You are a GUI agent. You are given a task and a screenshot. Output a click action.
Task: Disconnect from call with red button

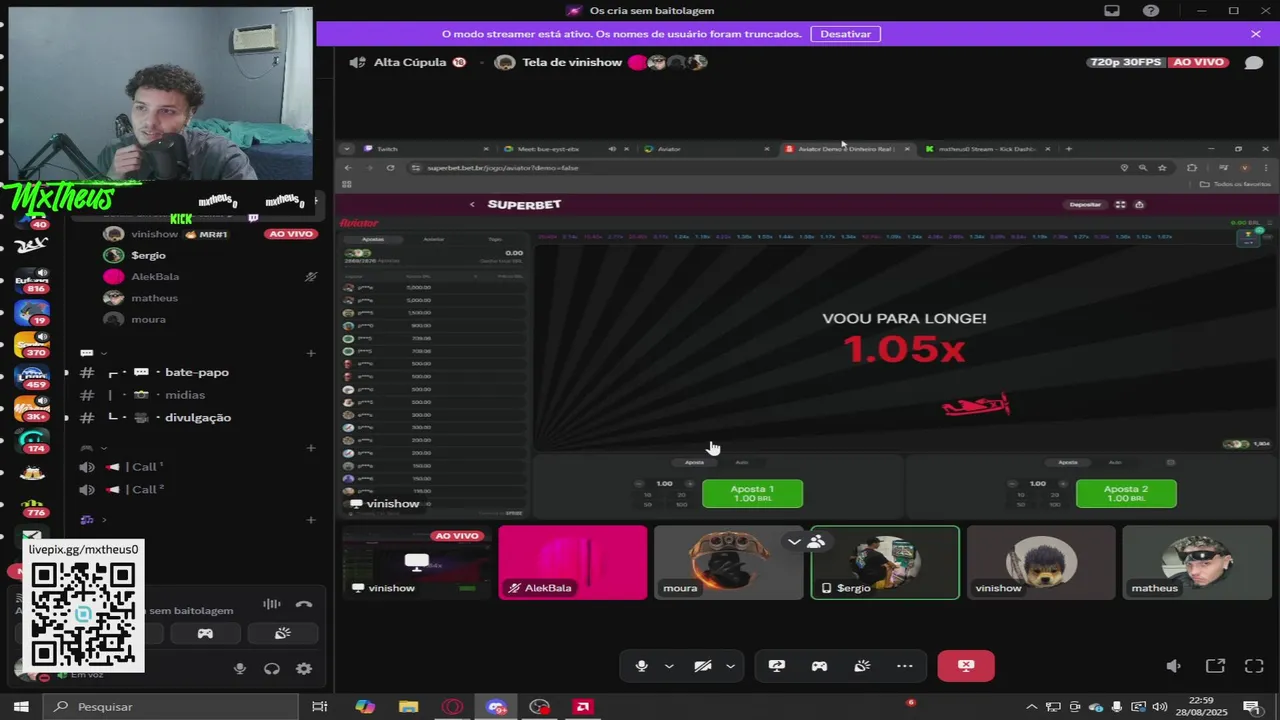coord(966,666)
